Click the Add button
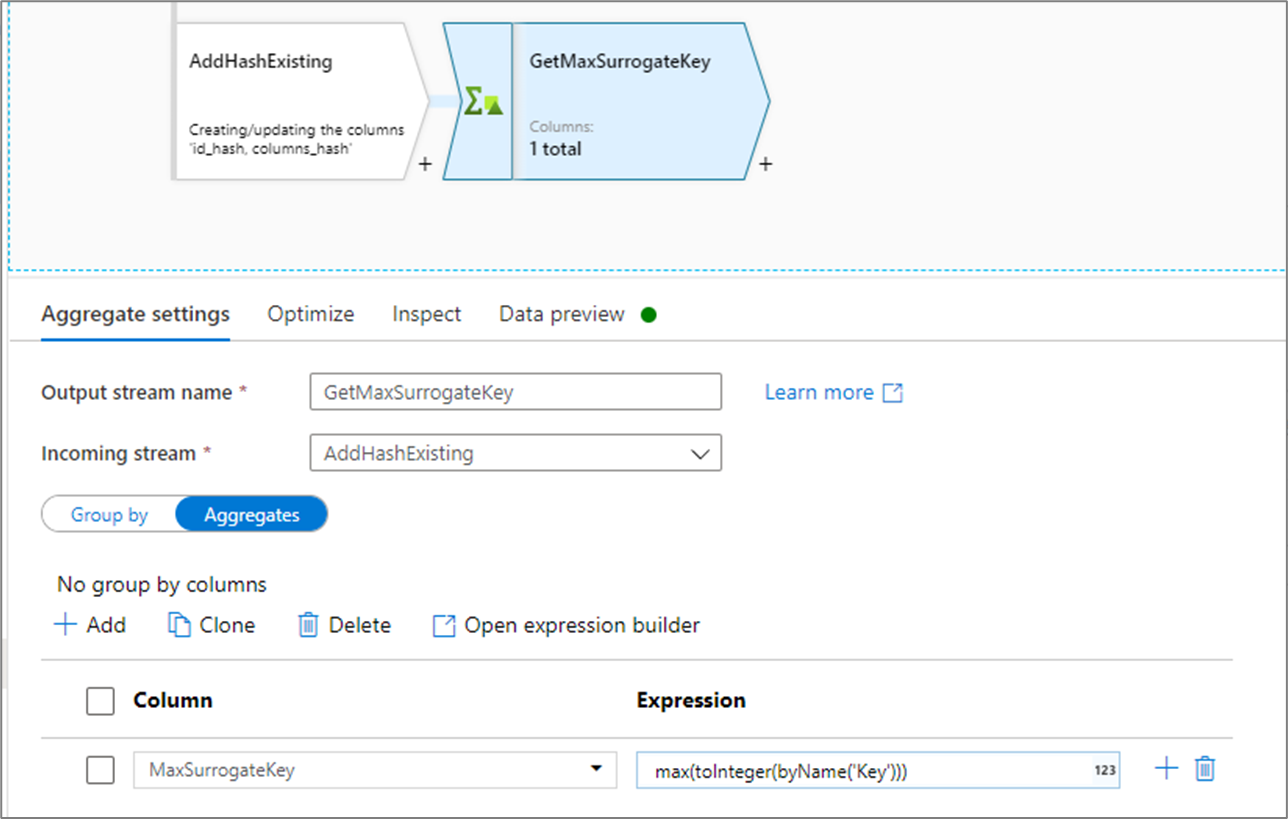Viewport: 1288px width, 819px height. point(90,625)
